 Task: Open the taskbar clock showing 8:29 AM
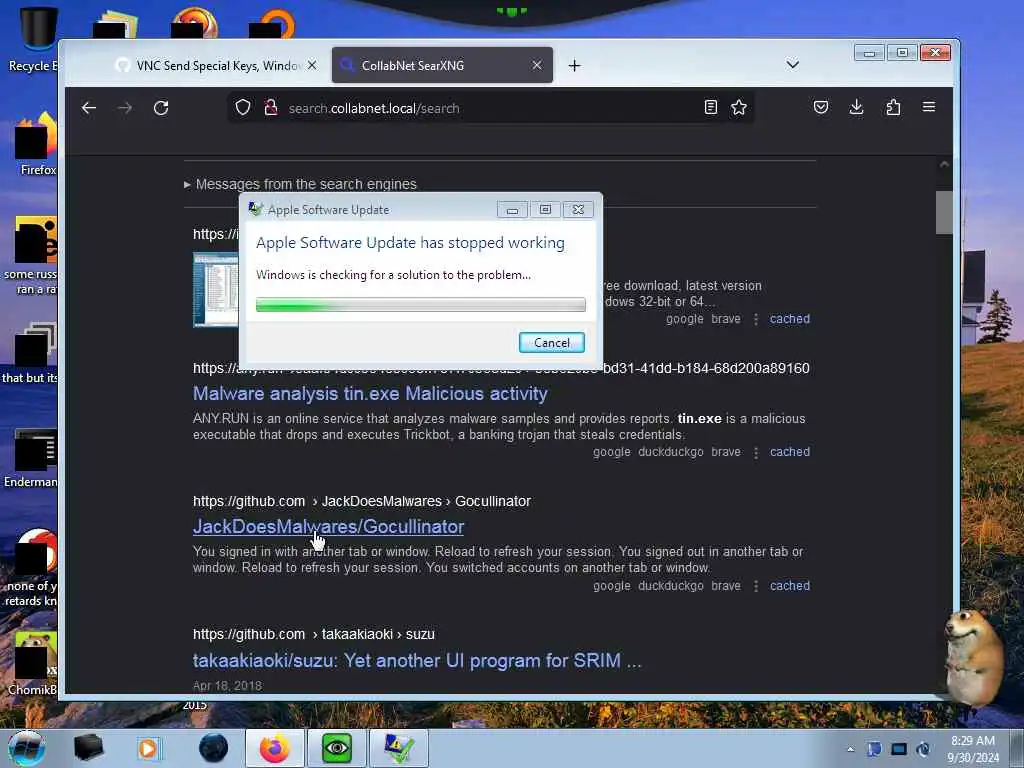972,749
